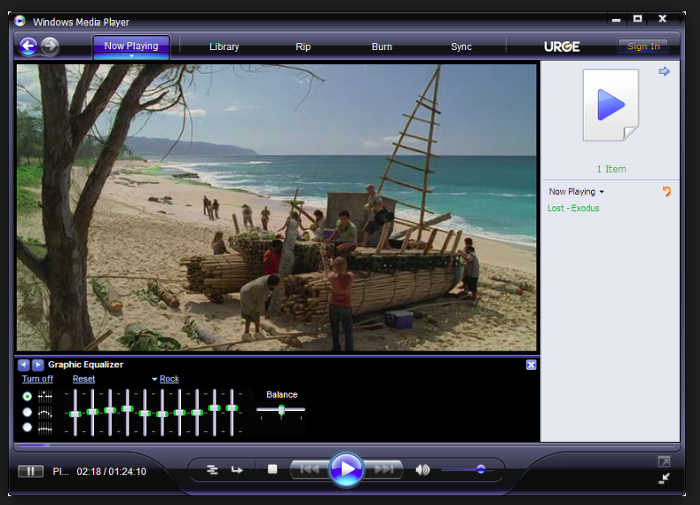Click the blue arrow at list pane top
Image resolution: width=700 pixels, height=505 pixels.
pyautogui.click(x=664, y=71)
